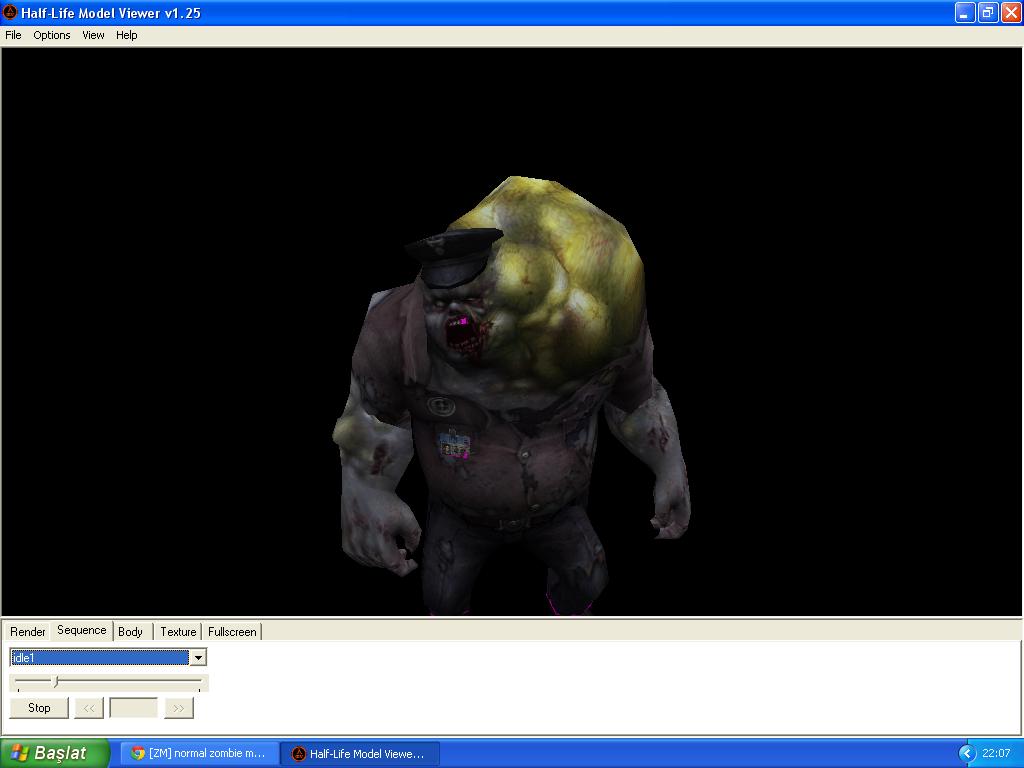
Task: Open the Options menu
Action: 52,35
